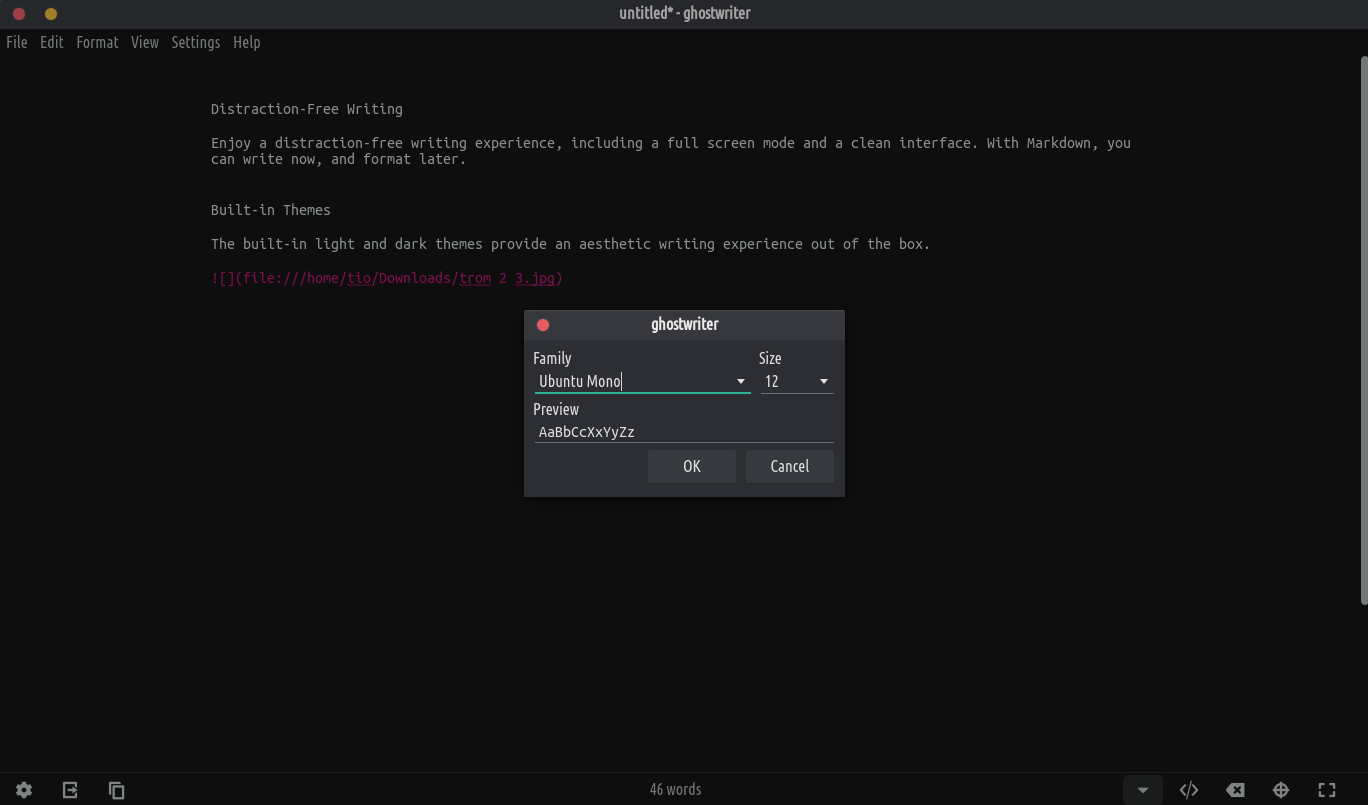Image resolution: width=1368 pixels, height=805 pixels.
Task: Click the copy HTML icon
Action: tap(116, 790)
